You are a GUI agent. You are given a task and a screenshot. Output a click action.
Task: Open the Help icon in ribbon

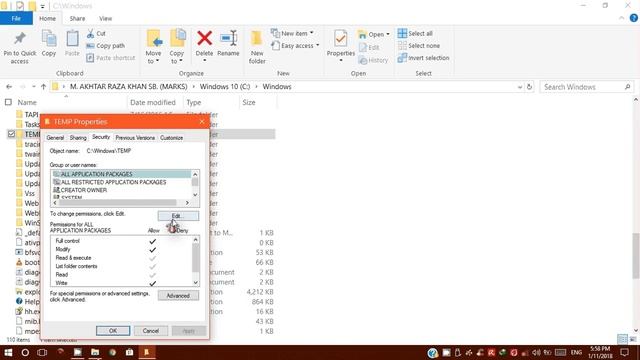click(634, 18)
